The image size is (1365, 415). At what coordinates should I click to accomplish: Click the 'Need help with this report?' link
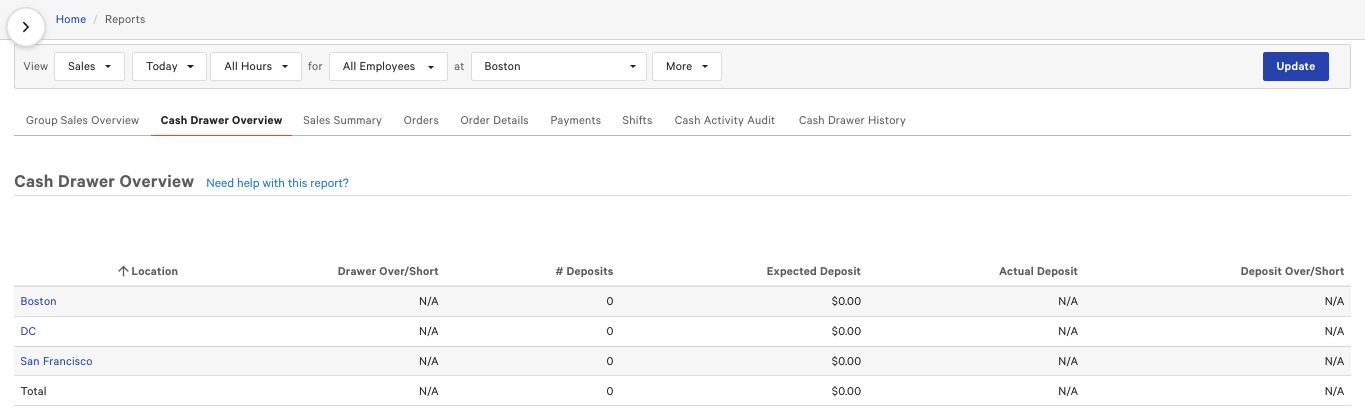tap(277, 183)
